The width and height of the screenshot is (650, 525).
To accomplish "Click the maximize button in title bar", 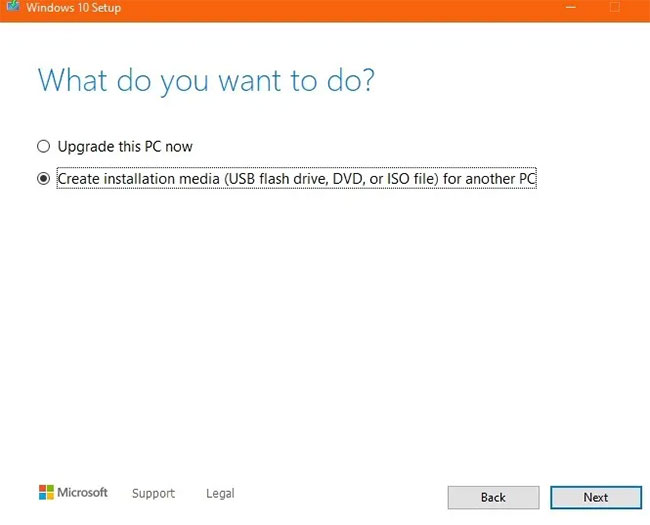I will coord(615,7).
